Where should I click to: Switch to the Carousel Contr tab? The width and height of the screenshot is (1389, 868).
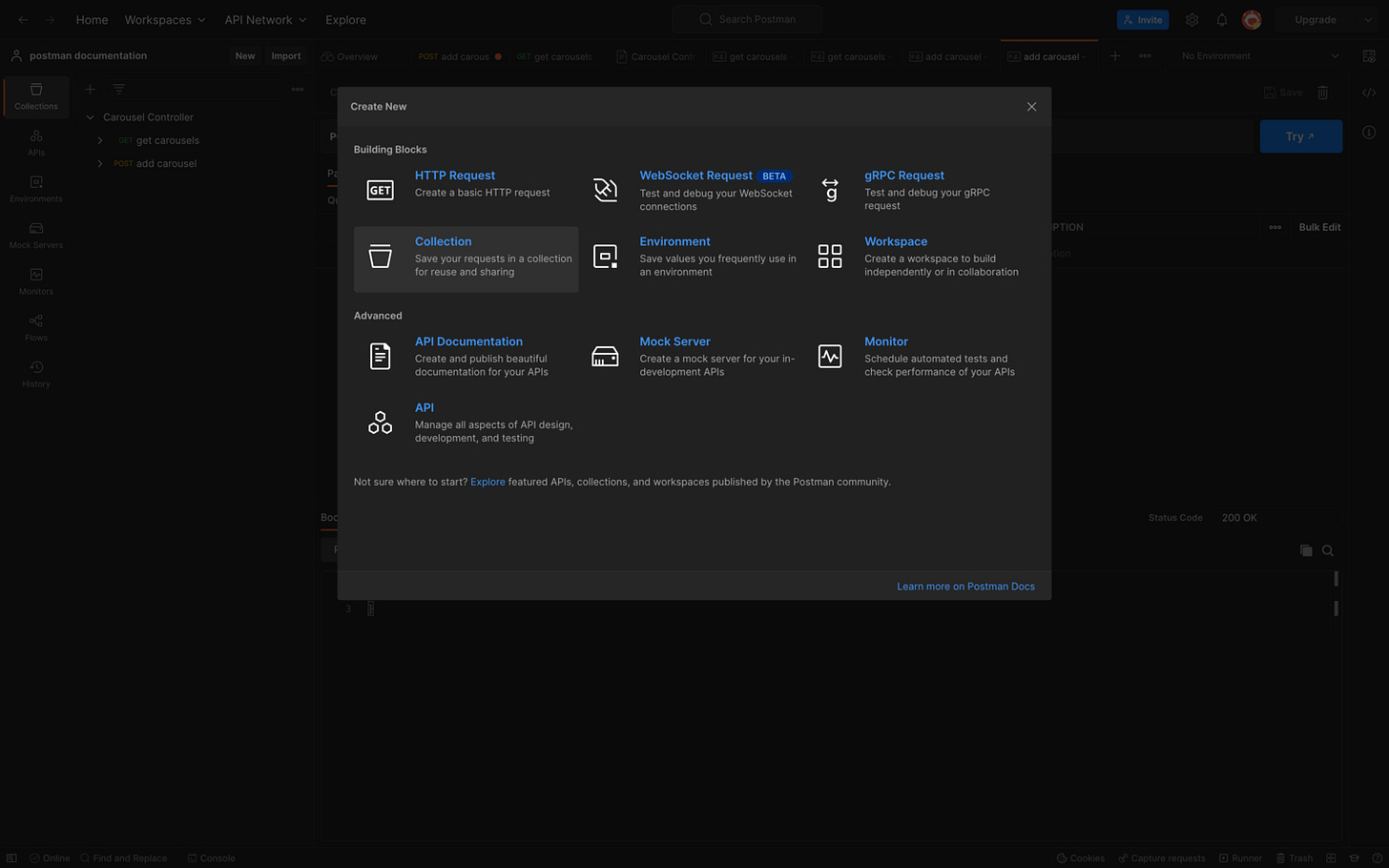pos(655,56)
